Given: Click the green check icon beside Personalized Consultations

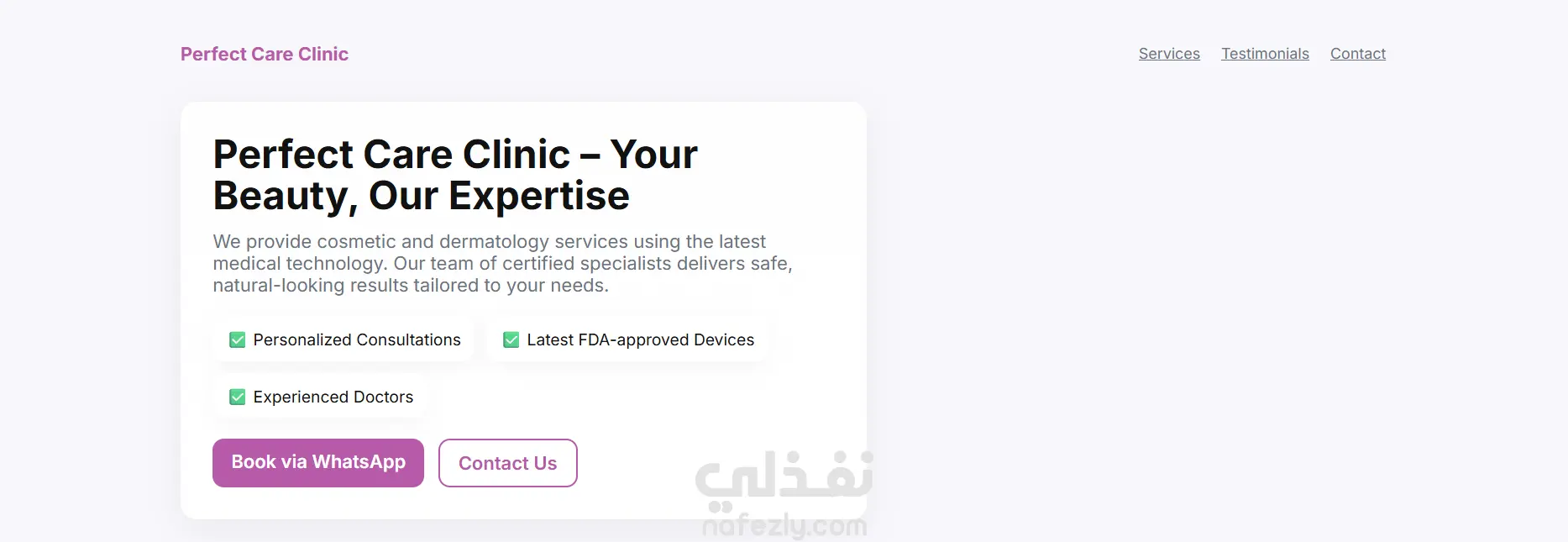Looking at the screenshot, I should (x=238, y=339).
